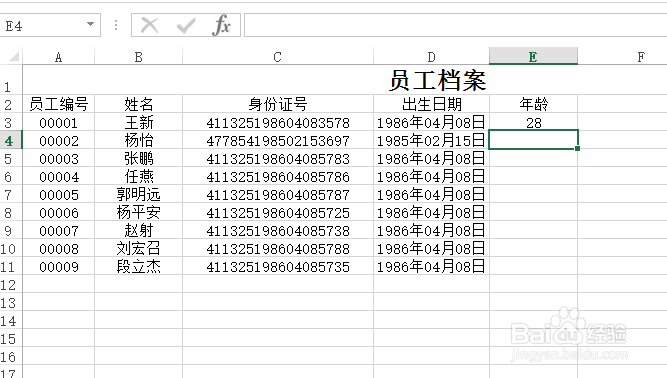The image size is (667, 378).
Task: Select row 5 header
Action: point(11,158)
